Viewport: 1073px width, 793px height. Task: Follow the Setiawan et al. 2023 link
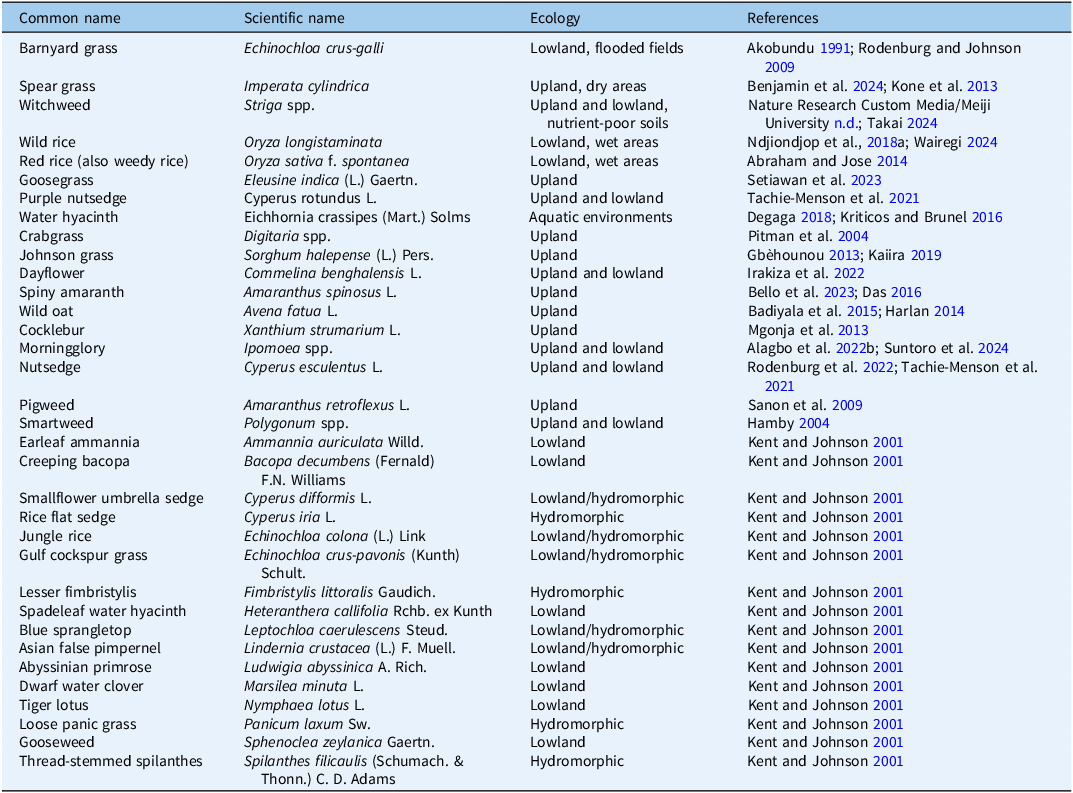click(866, 181)
